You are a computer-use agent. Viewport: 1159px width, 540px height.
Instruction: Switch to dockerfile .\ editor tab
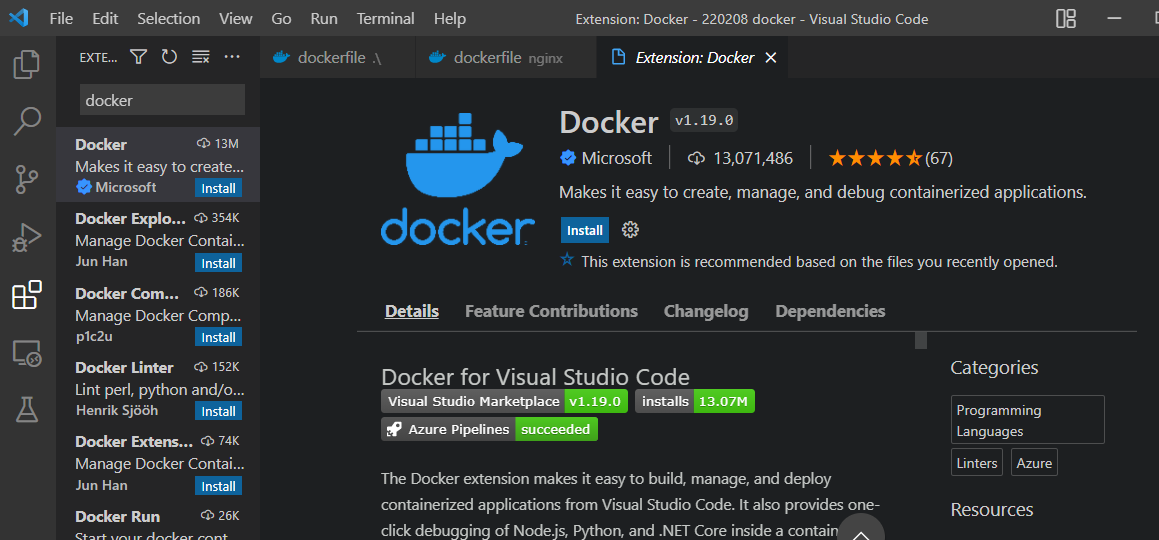click(338, 58)
